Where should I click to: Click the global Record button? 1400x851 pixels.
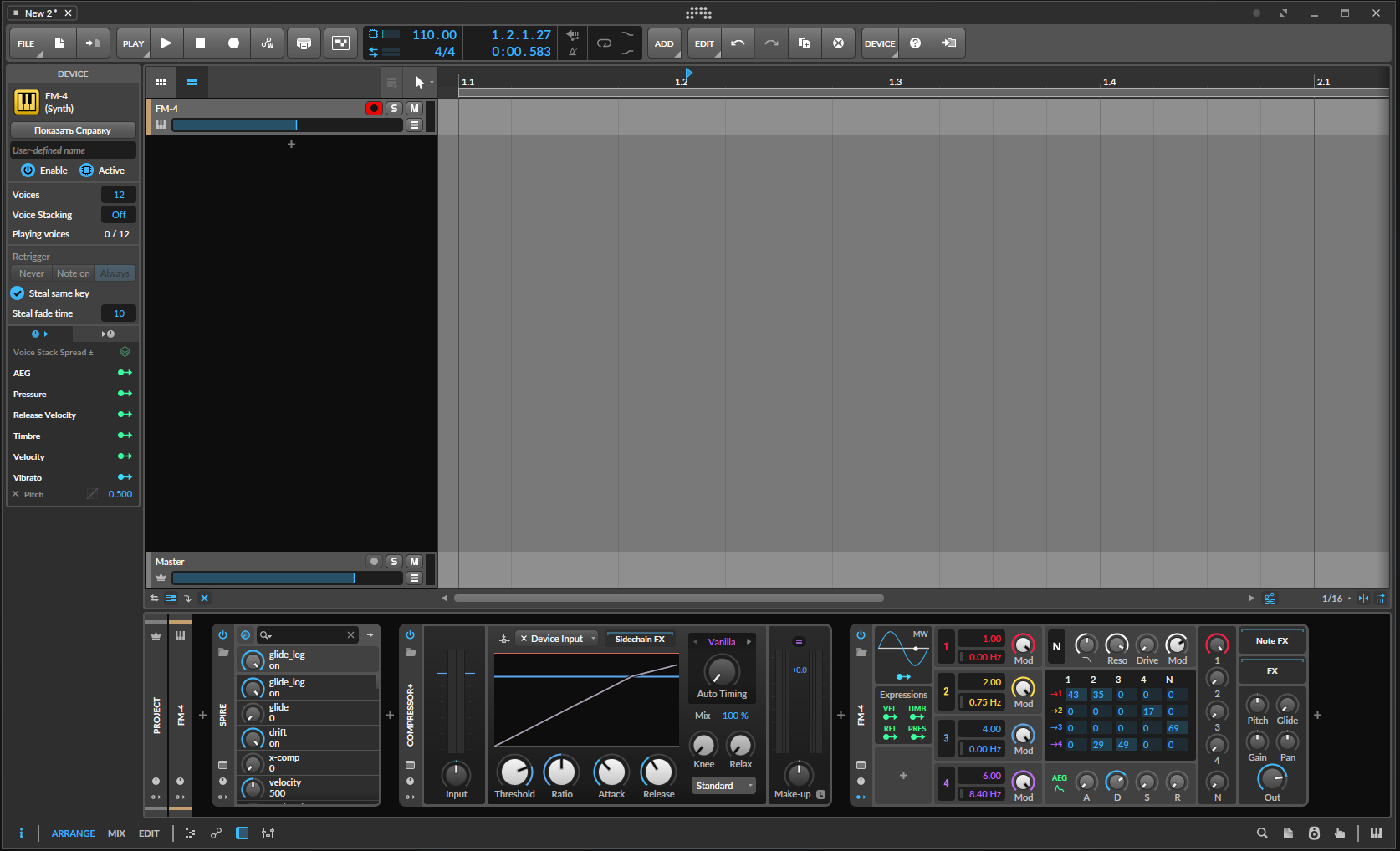[233, 43]
